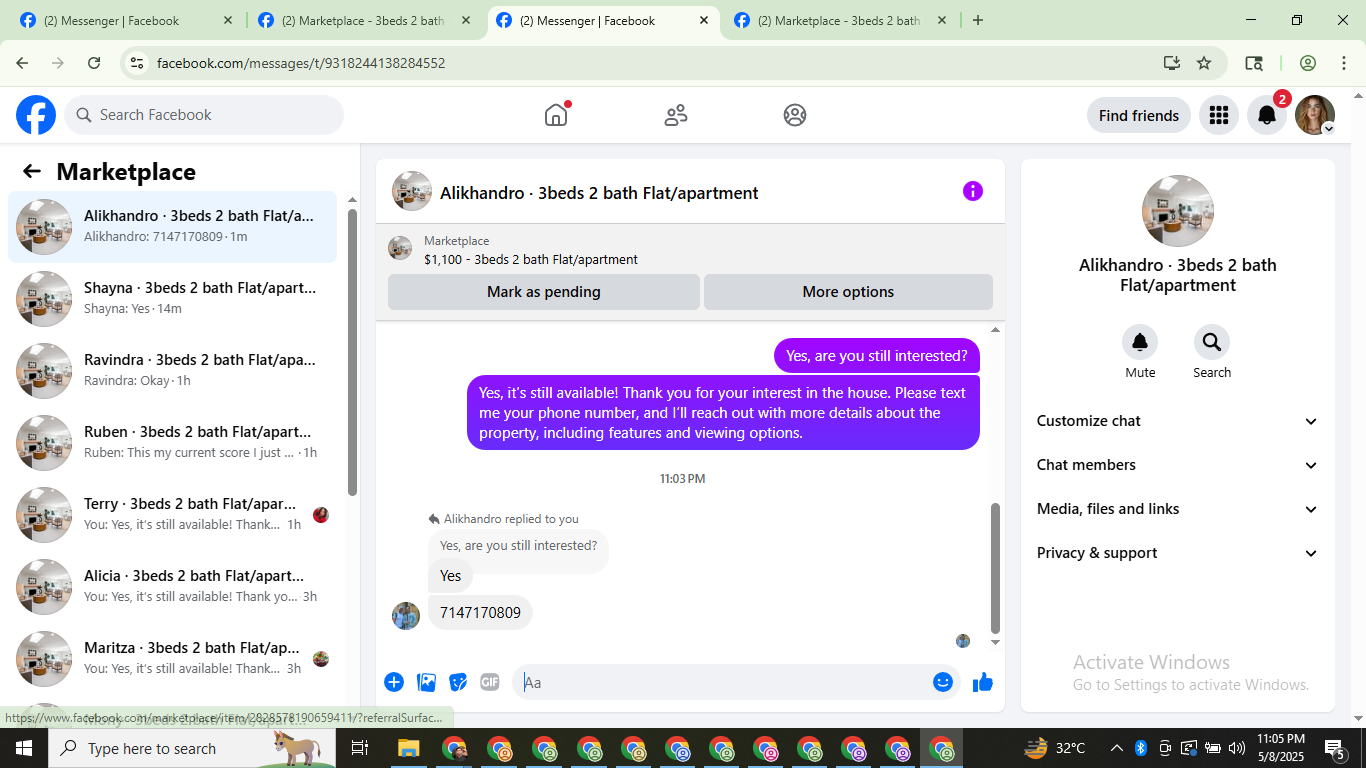The image size is (1366, 768).
Task: Open the Windows notification center icon
Action: [1335, 748]
